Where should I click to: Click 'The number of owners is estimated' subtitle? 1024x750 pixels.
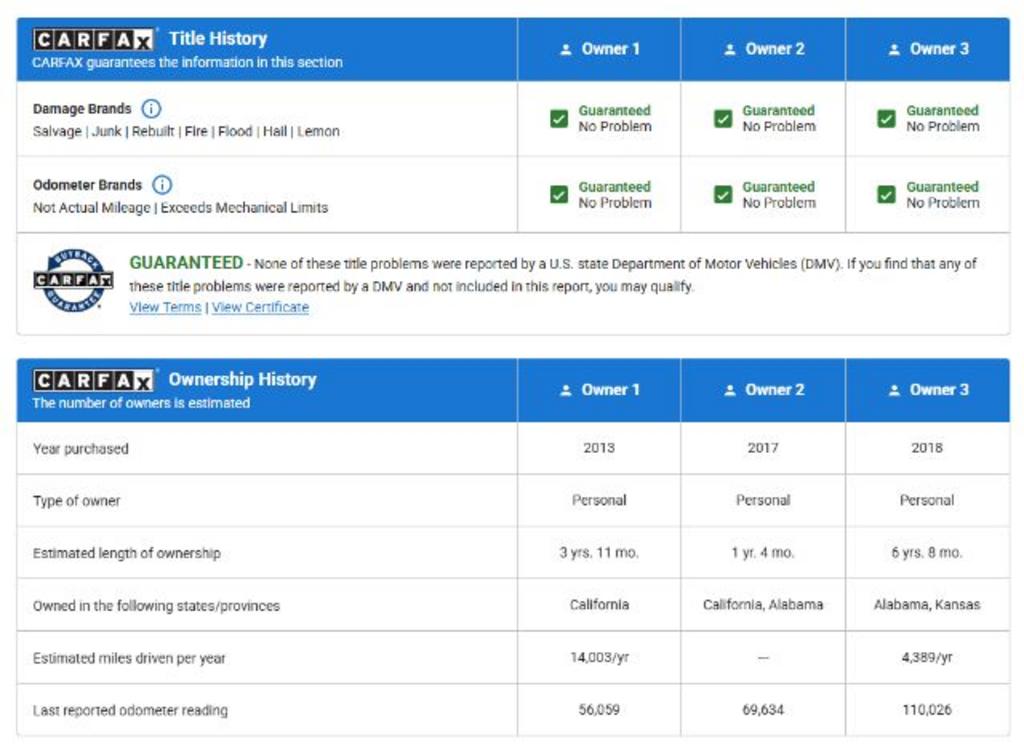[x=141, y=403]
